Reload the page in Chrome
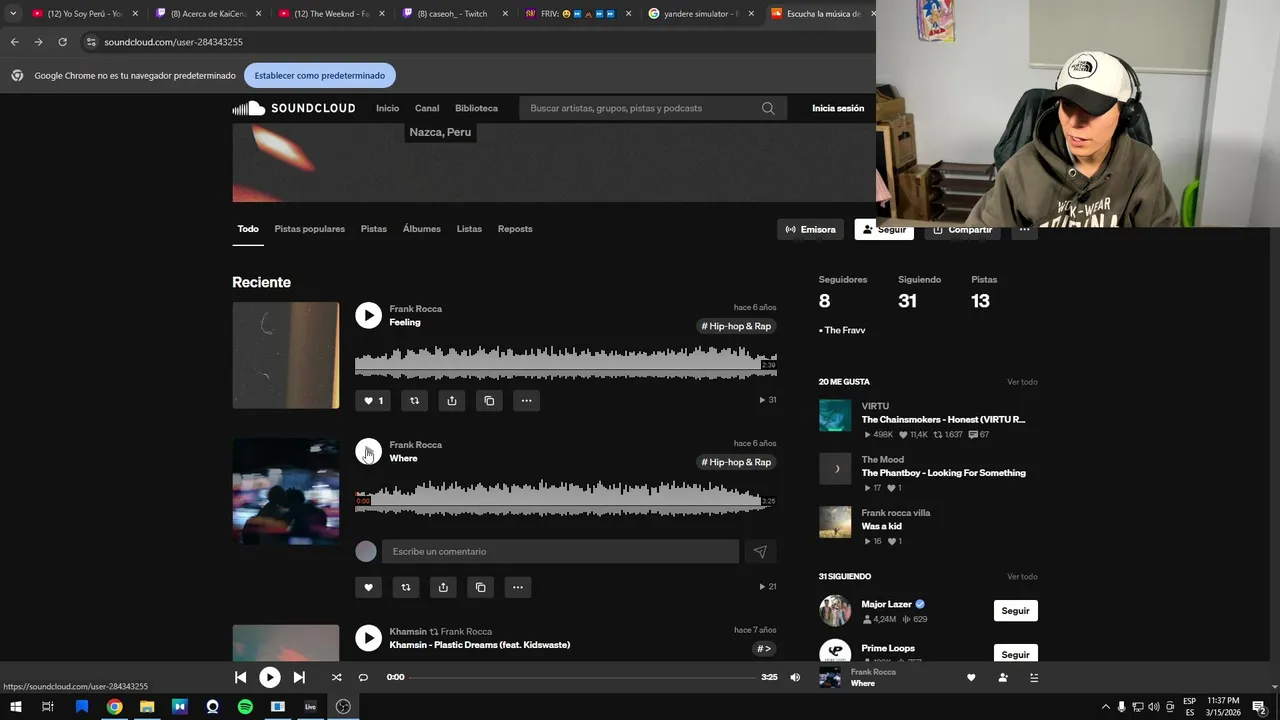 click(62, 42)
